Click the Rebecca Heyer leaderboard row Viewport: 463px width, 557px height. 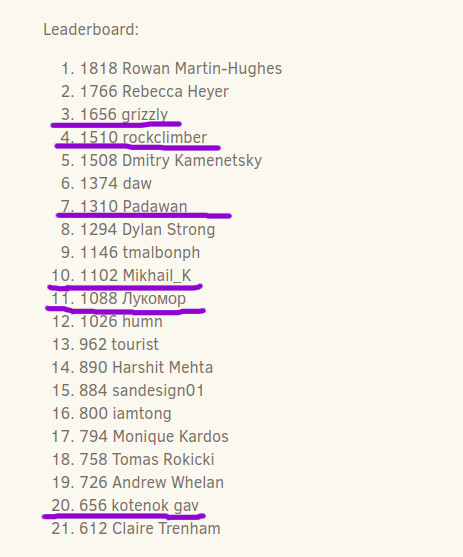(145, 91)
